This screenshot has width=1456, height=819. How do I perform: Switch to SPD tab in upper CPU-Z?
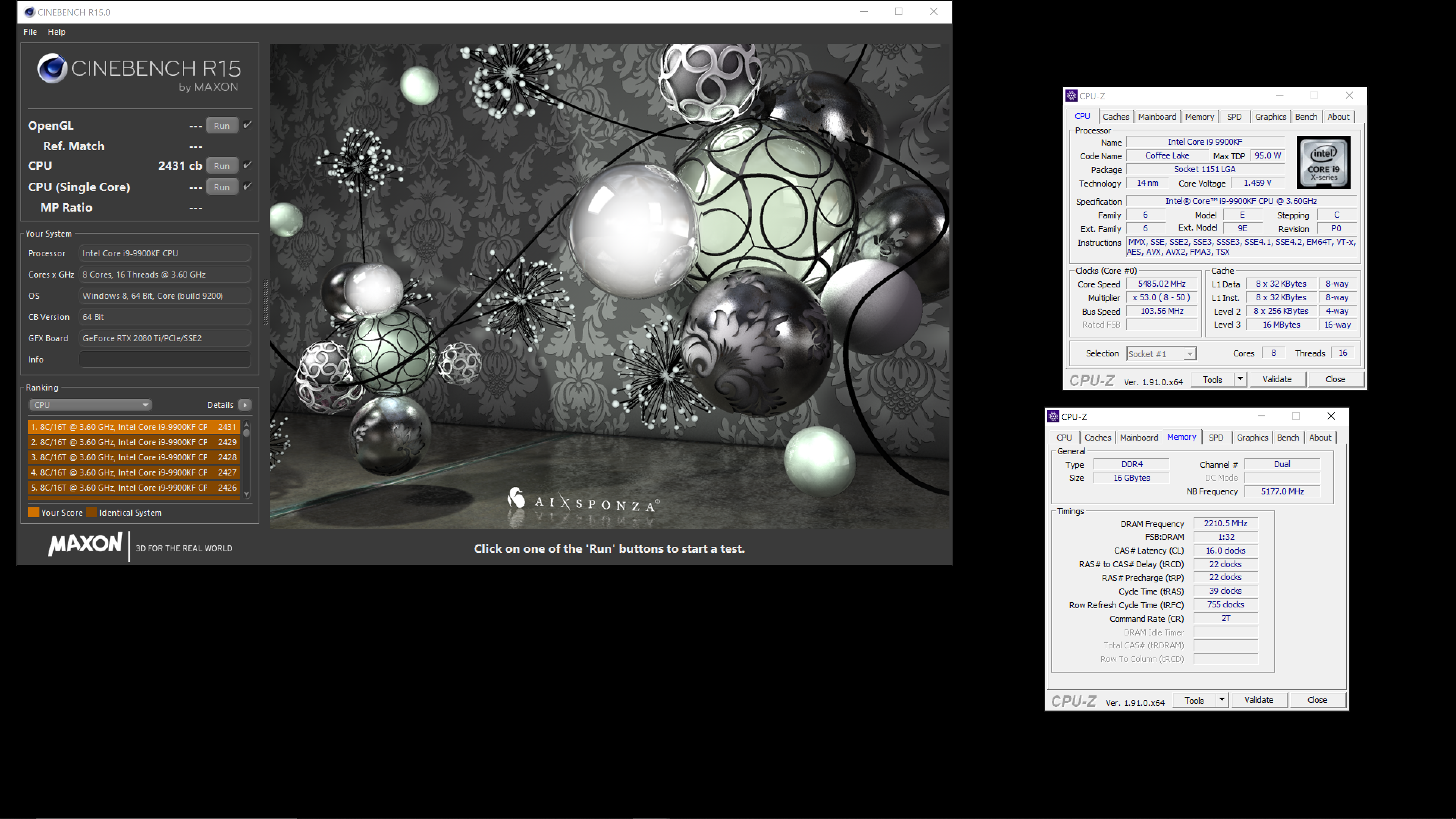[x=1234, y=116]
